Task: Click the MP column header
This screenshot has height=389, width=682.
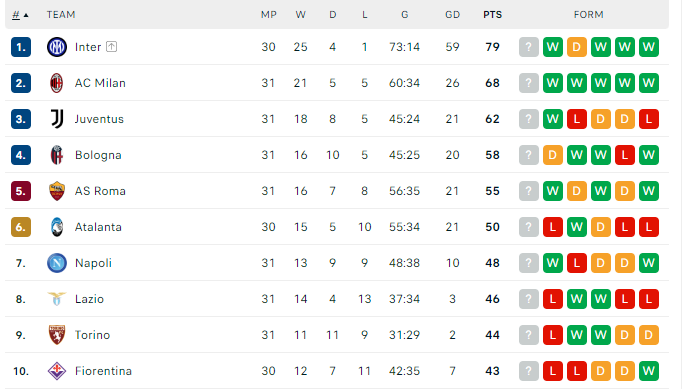Action: (x=268, y=15)
